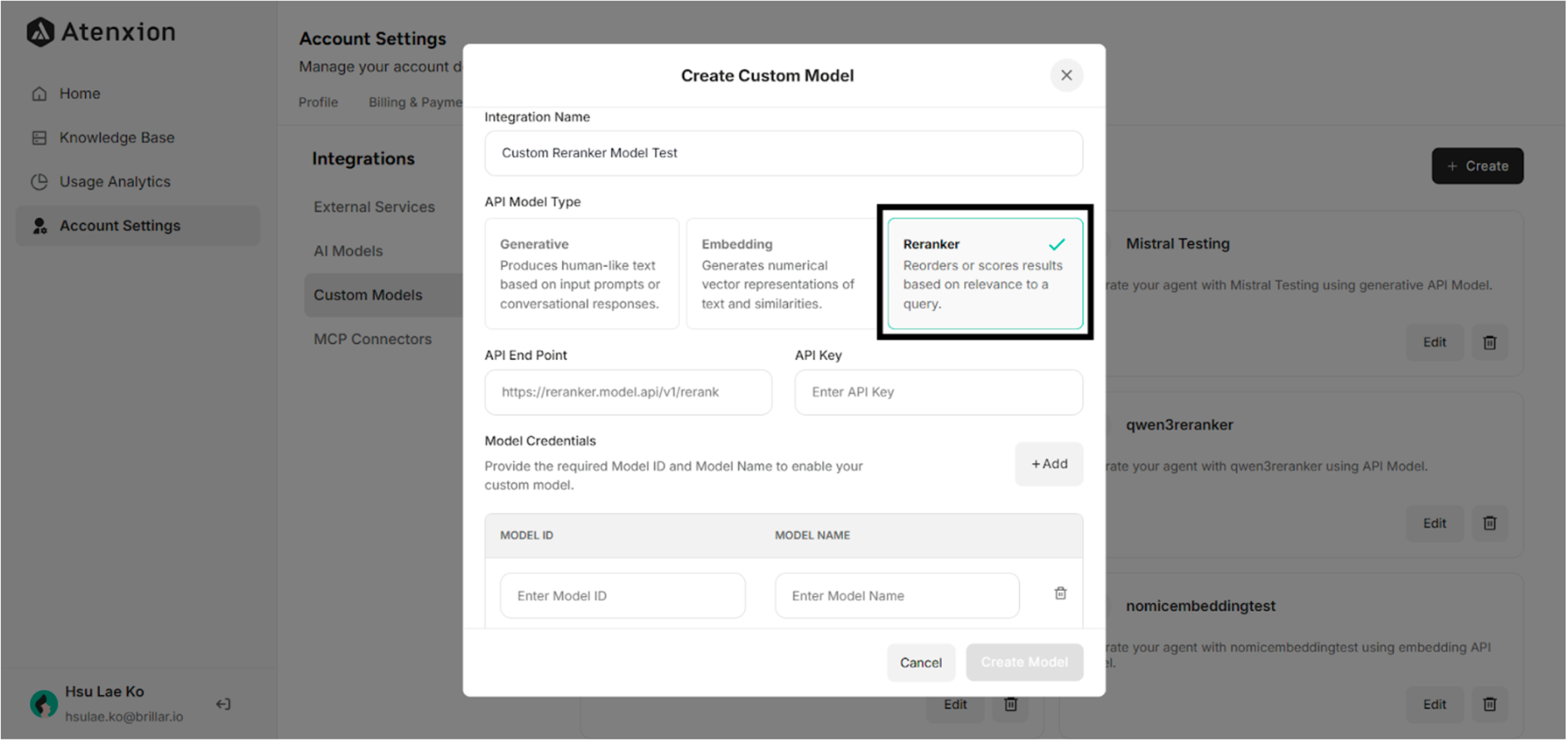Viewport: 1568px width, 741px height.
Task: Select the Reranker API model type
Action: click(984, 273)
